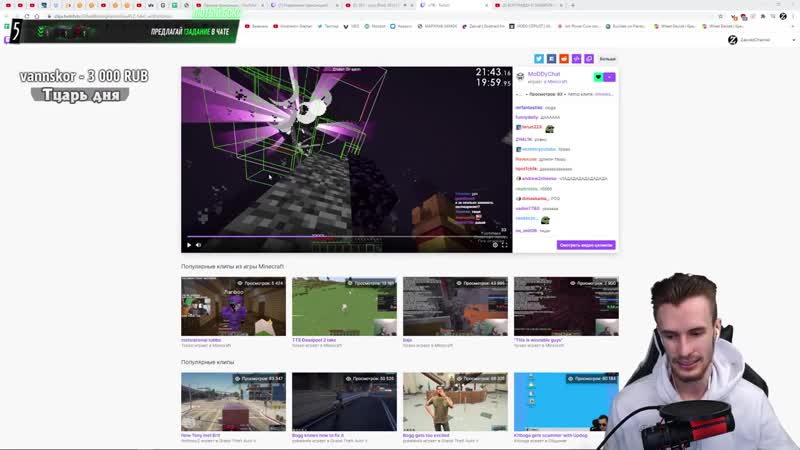800x450 pixels.
Task: Click the 'How Tony met Brit' title link
Action: [x=201, y=435]
